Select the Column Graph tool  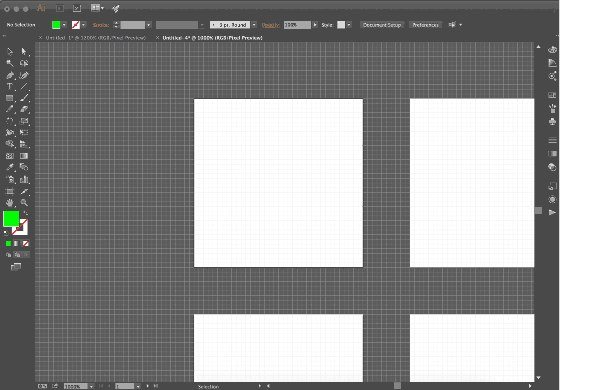point(24,179)
